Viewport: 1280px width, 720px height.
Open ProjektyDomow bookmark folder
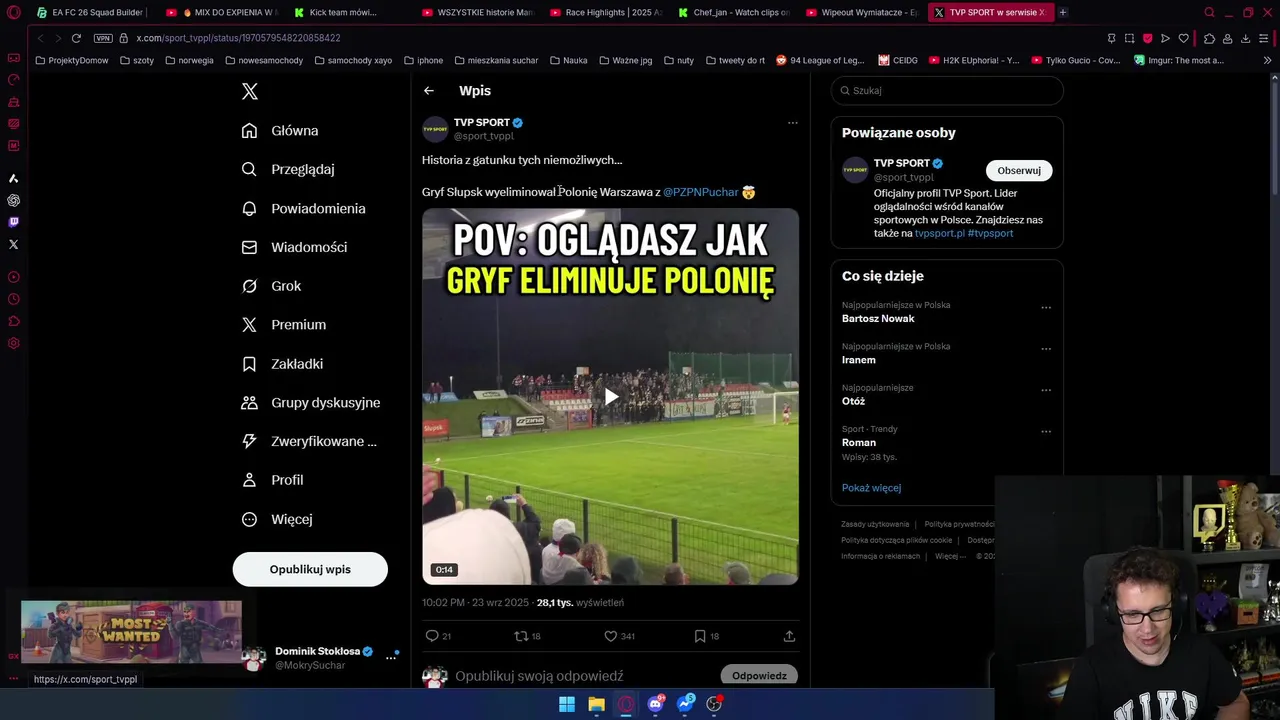(x=72, y=60)
